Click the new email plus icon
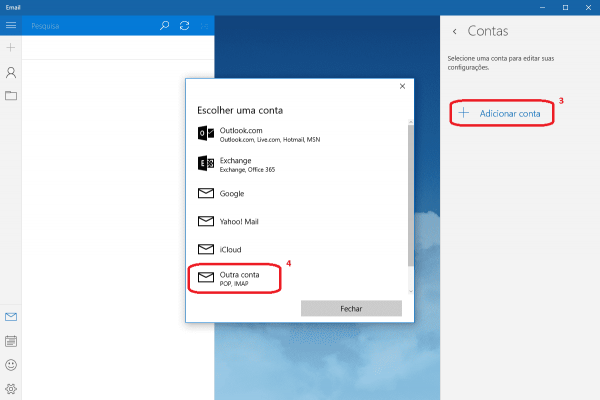The image size is (600, 400). tap(11, 48)
